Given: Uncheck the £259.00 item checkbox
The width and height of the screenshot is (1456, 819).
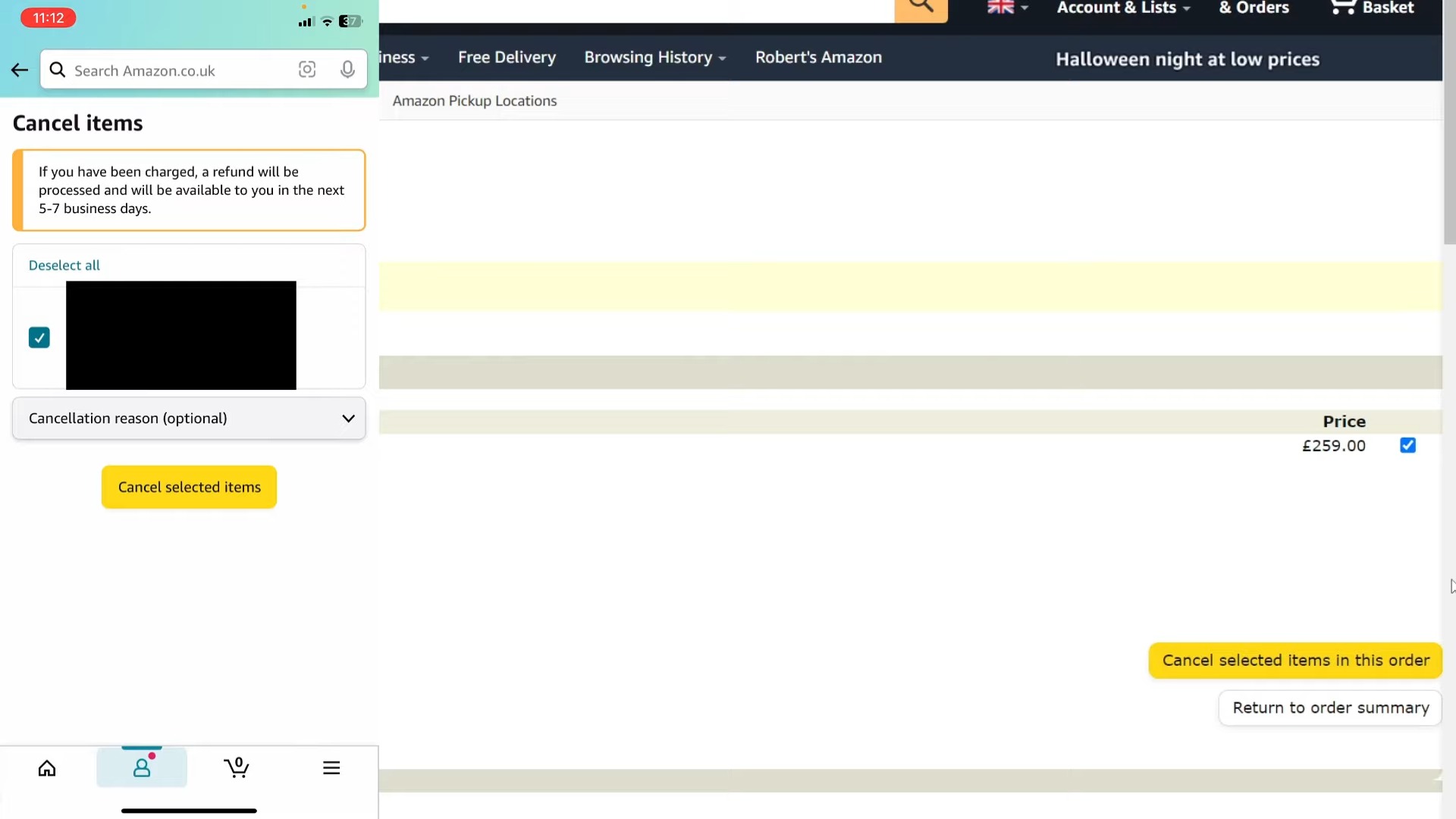Looking at the screenshot, I should point(1408,445).
